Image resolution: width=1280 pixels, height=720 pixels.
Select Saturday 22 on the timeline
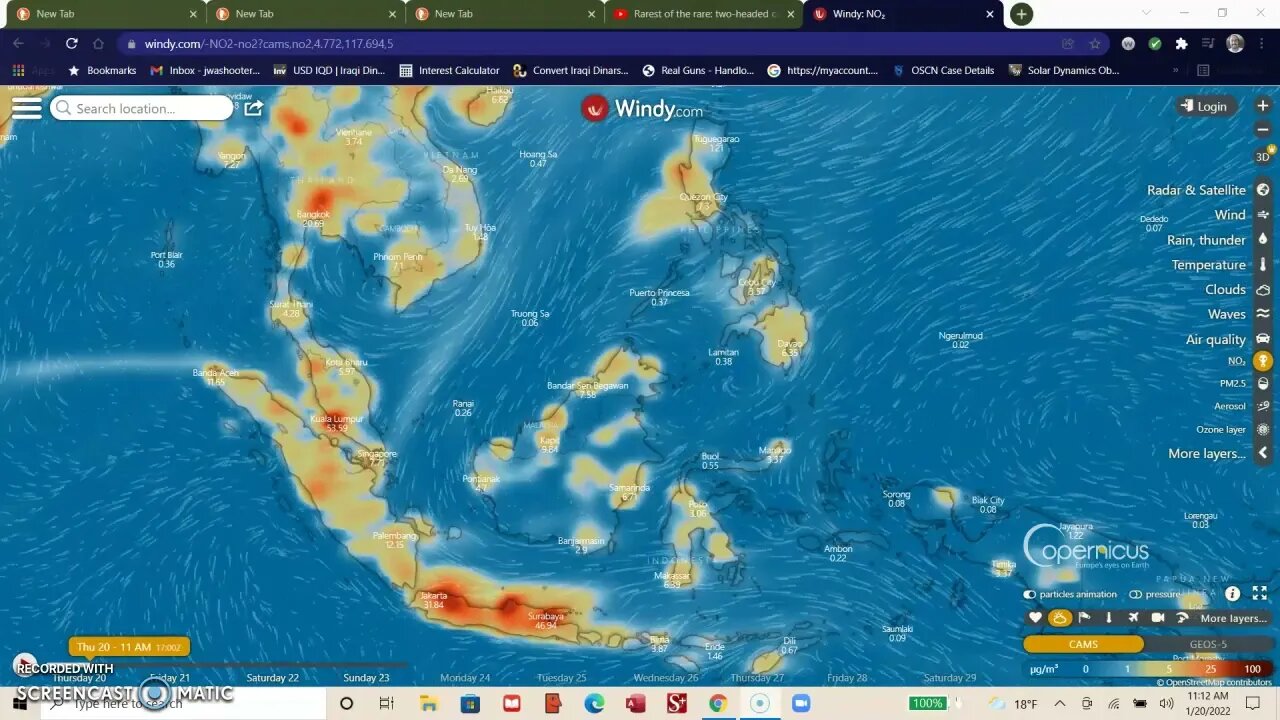272,678
